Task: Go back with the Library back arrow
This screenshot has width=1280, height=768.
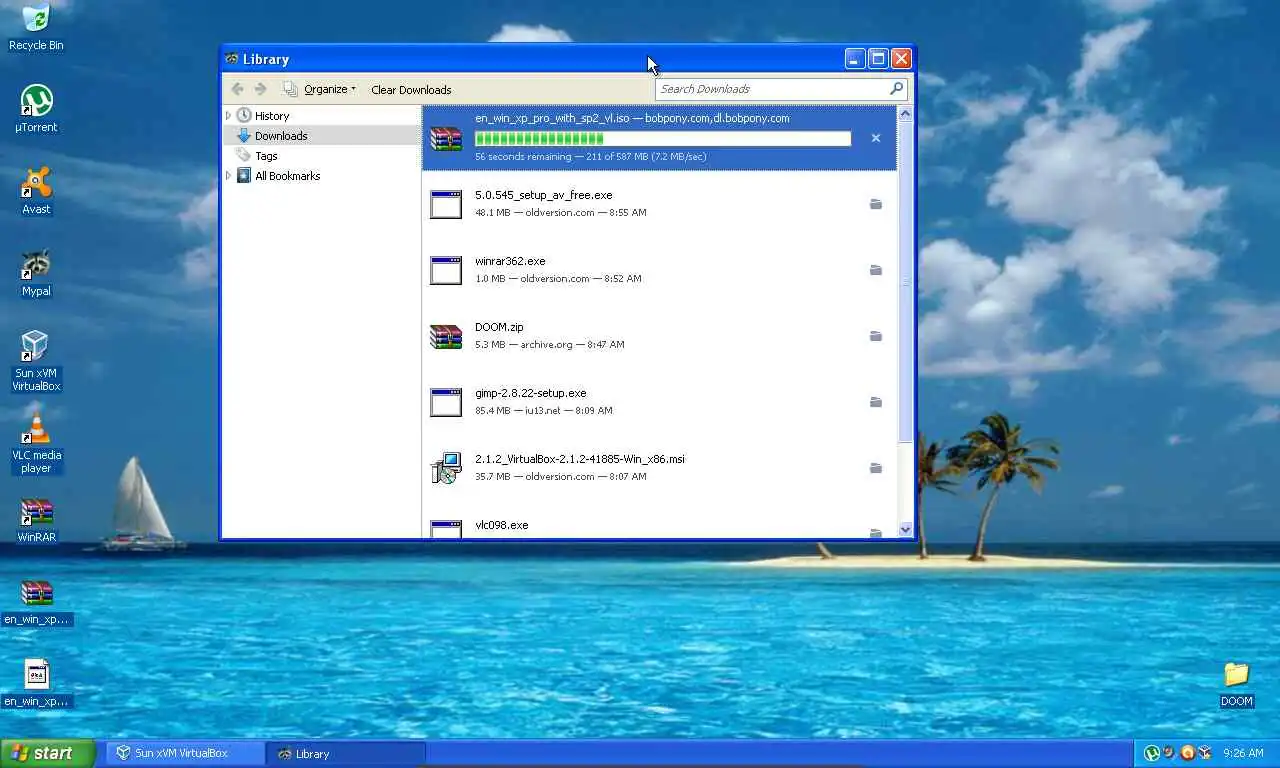Action: pyautogui.click(x=238, y=89)
